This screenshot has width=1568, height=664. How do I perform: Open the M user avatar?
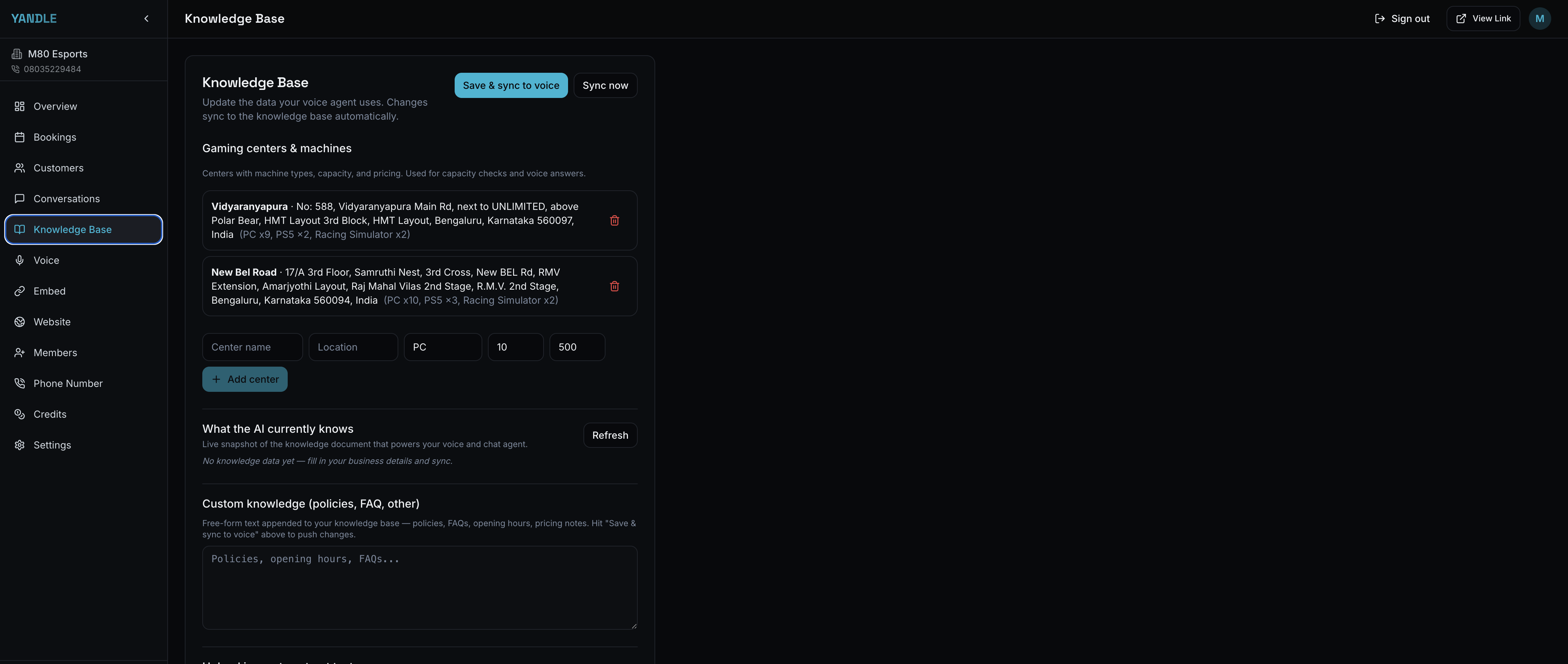[1539, 19]
